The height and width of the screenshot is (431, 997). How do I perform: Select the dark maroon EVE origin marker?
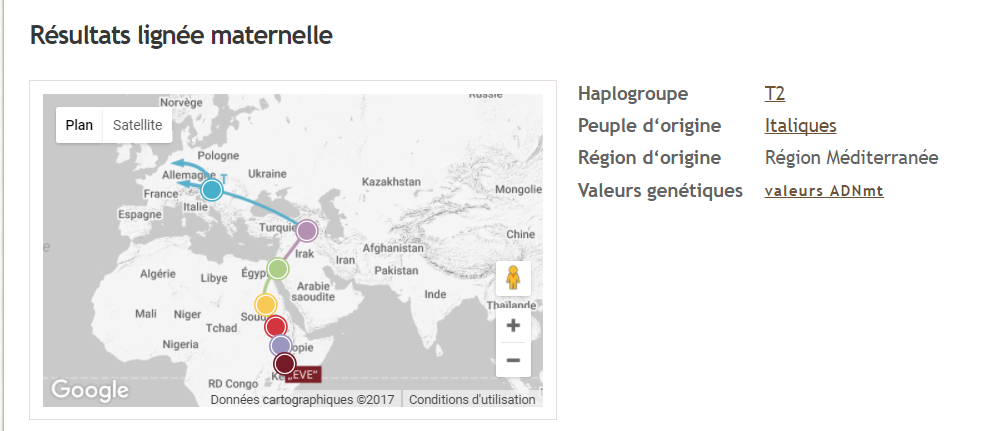(x=285, y=363)
